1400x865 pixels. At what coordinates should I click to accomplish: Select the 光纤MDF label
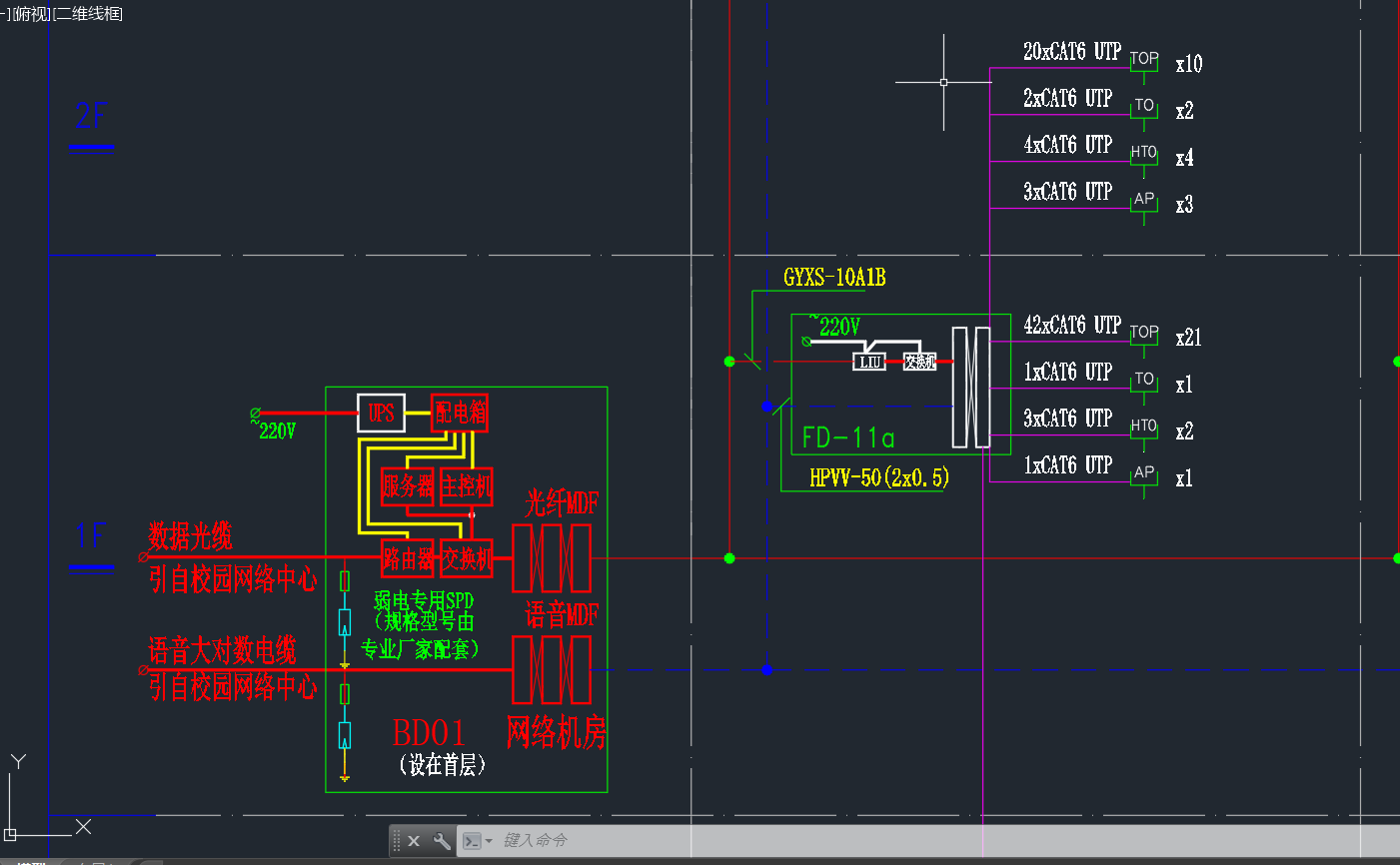562,503
